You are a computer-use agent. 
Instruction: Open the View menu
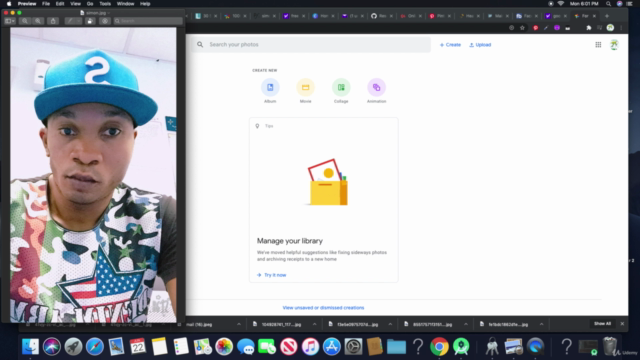coord(76,4)
